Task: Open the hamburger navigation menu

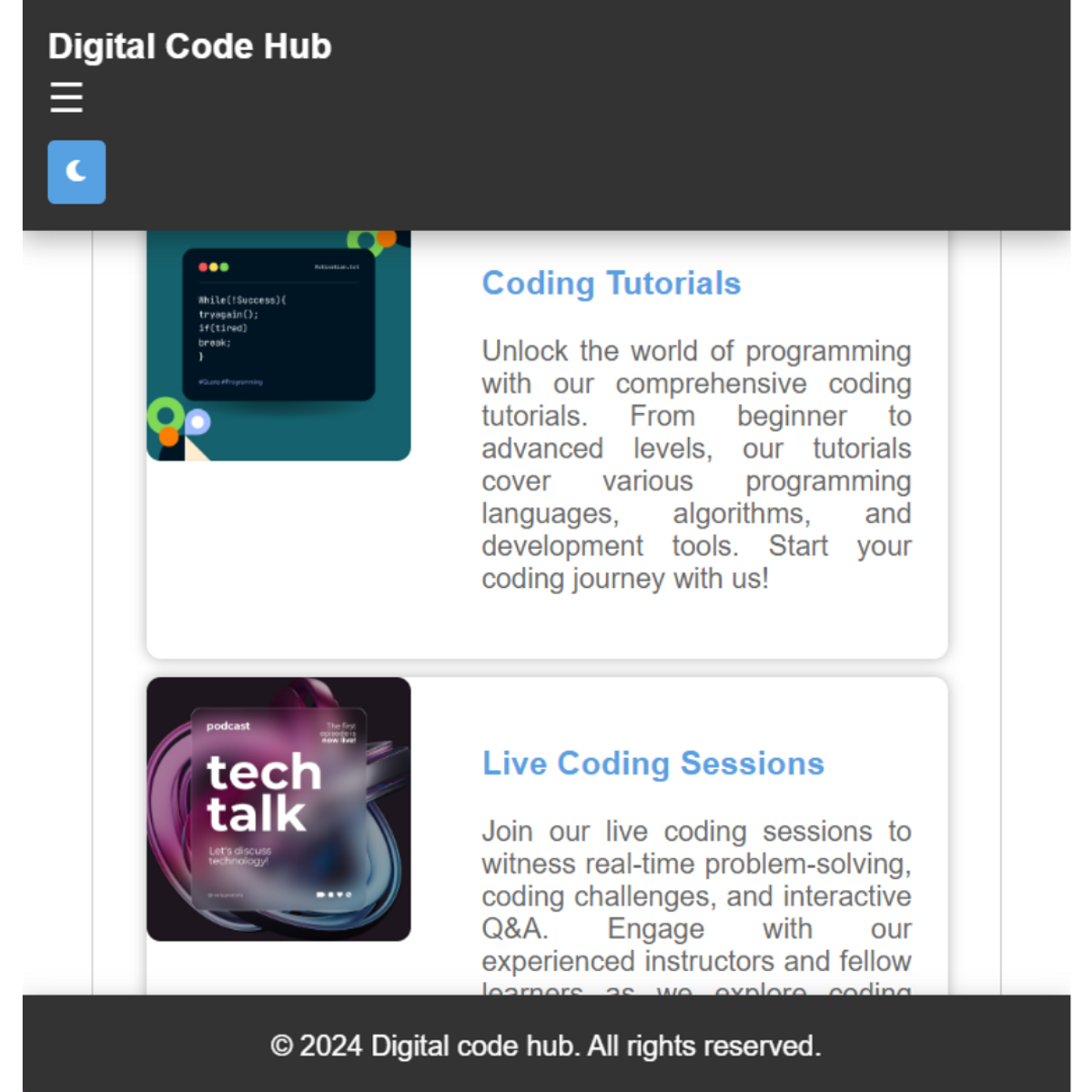Action: (66, 97)
